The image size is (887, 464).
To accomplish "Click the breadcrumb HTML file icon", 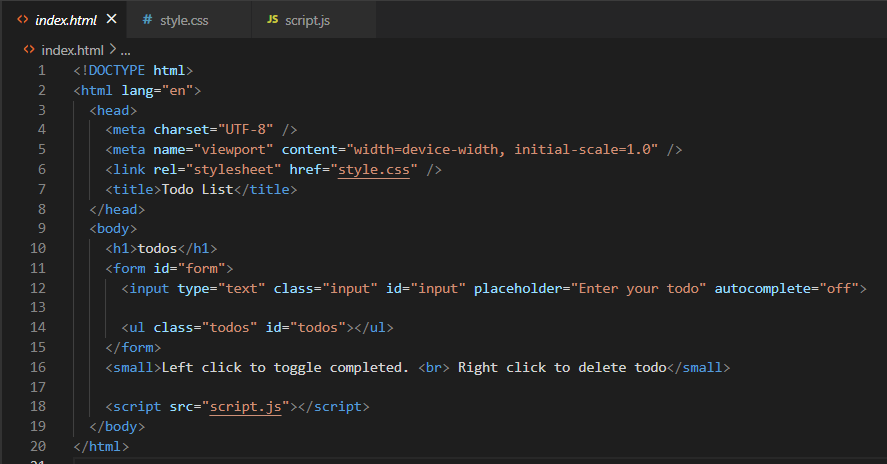I will [29, 50].
